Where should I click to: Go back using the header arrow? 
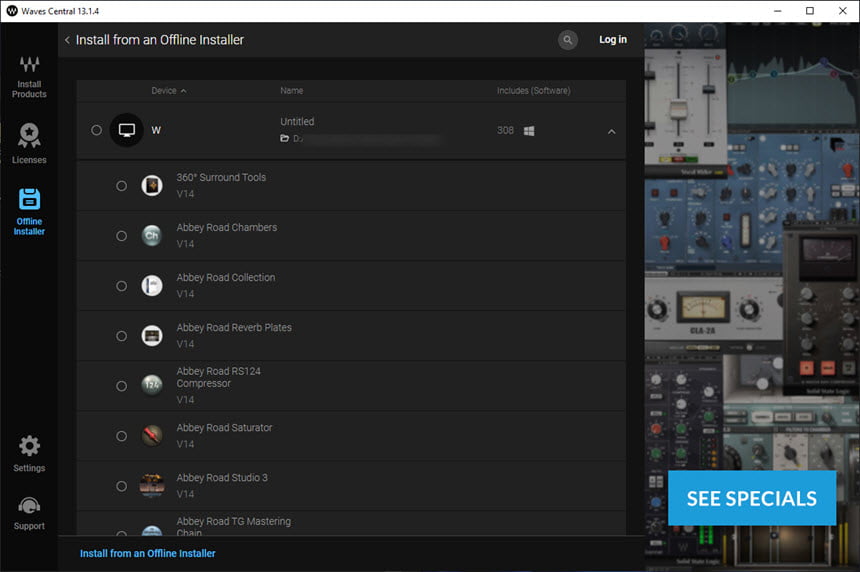[67, 40]
